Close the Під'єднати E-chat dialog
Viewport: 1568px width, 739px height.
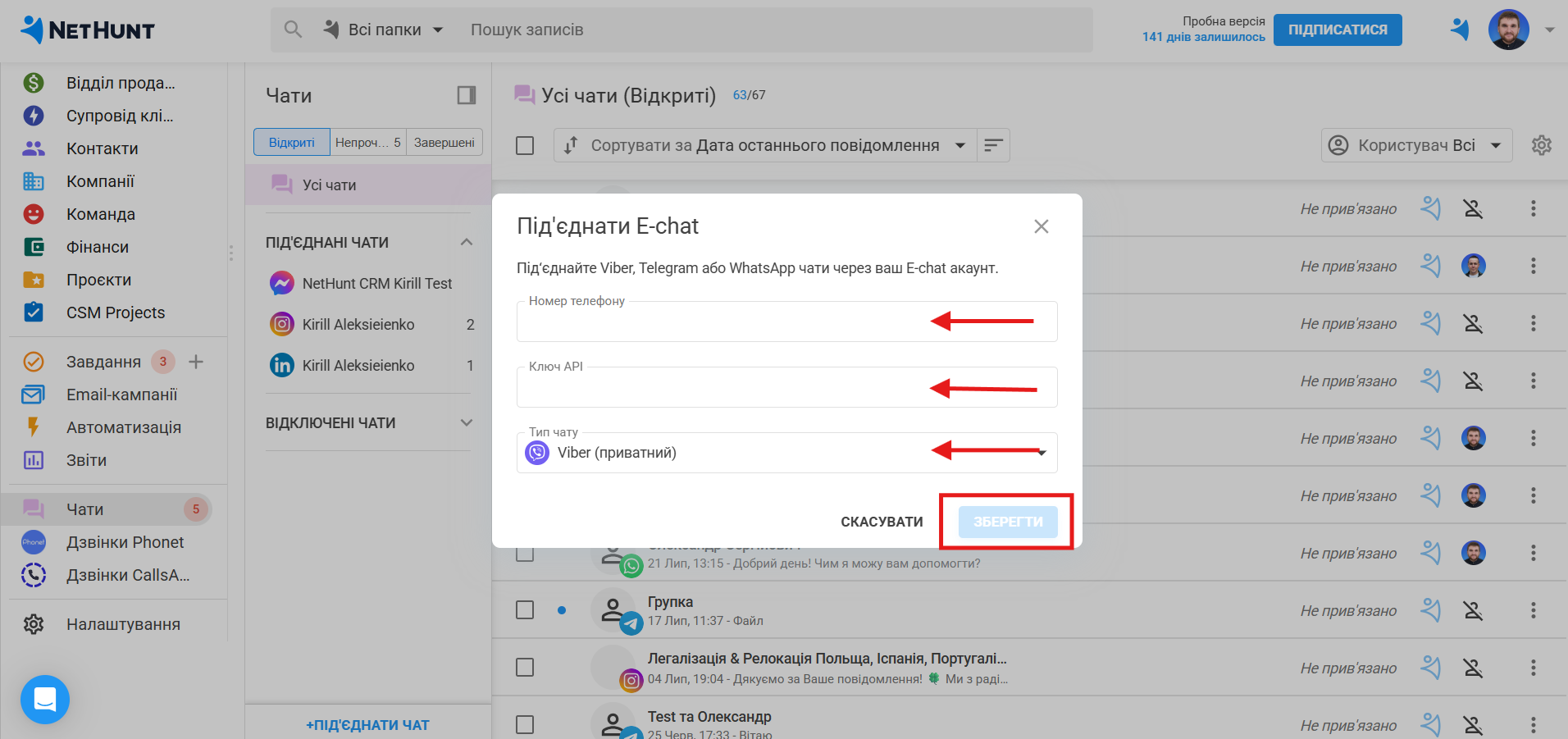click(1041, 226)
